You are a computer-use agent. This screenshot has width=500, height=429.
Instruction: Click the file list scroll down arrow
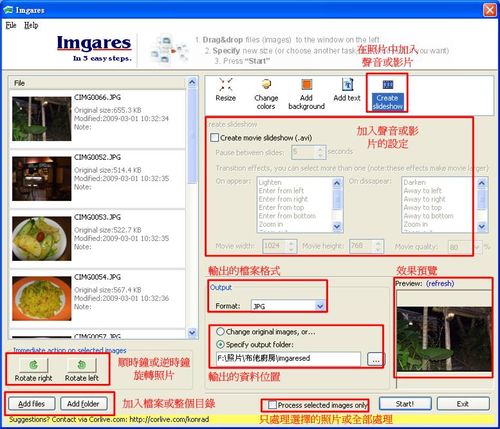tap(192, 333)
